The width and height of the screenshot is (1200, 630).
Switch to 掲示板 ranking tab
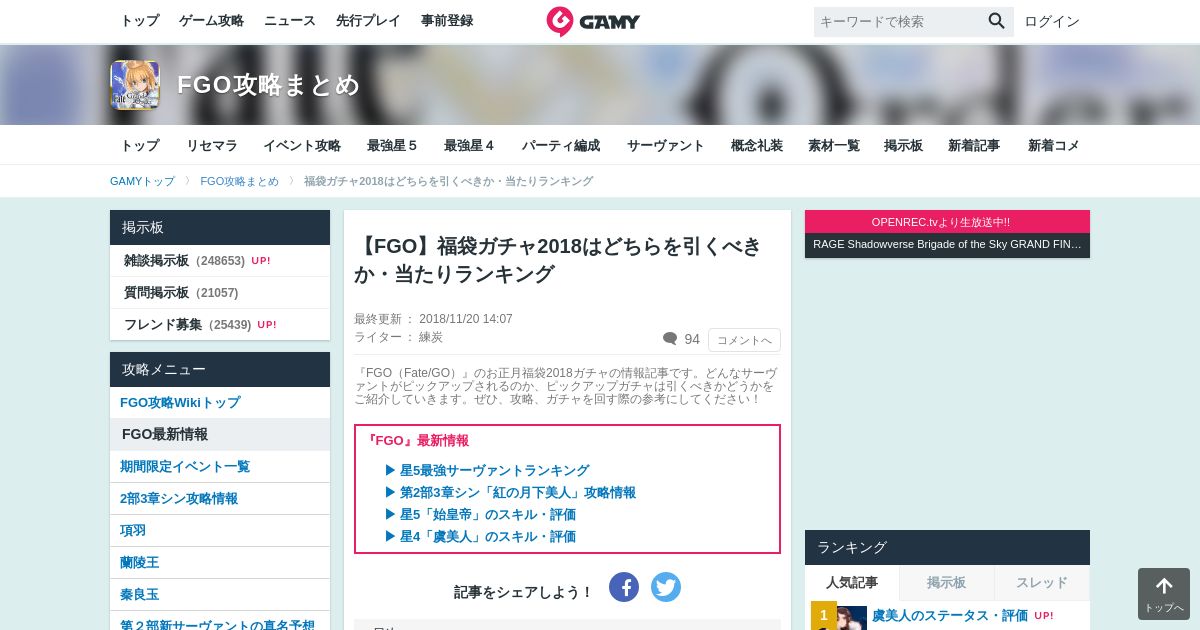point(946,582)
